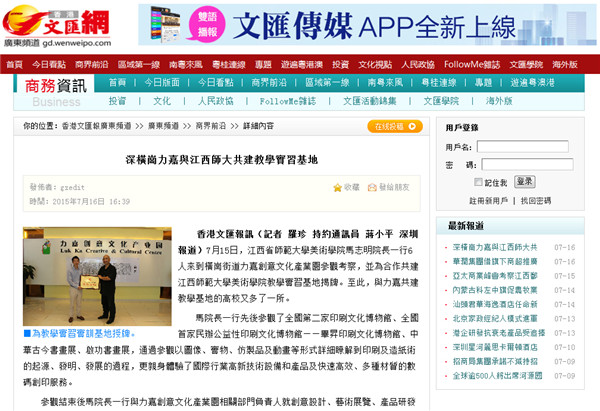This screenshot has width=600, height=411.
Task: Select 今日看點 tab in teal bar
Action: [215, 83]
